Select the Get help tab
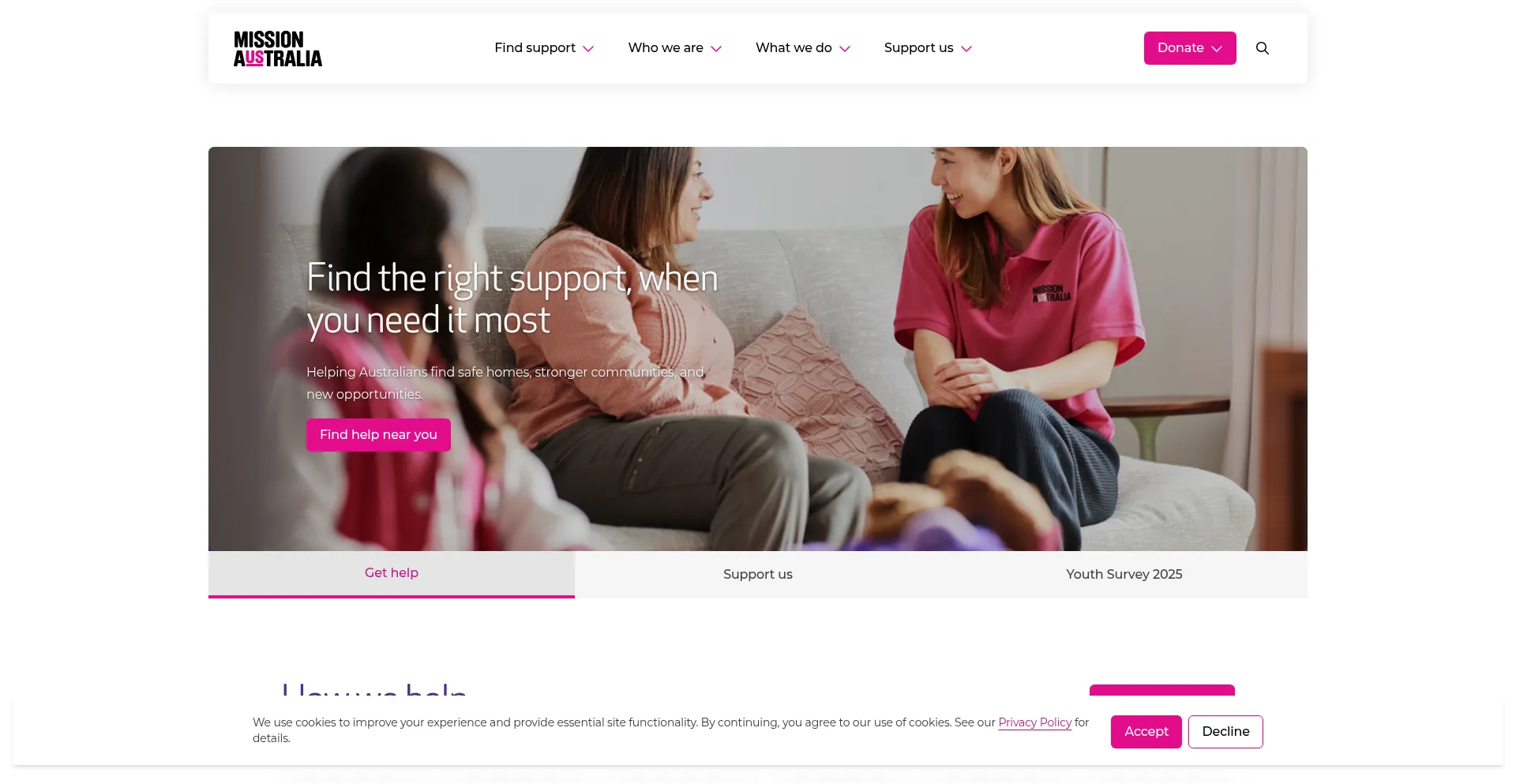 [x=392, y=574]
